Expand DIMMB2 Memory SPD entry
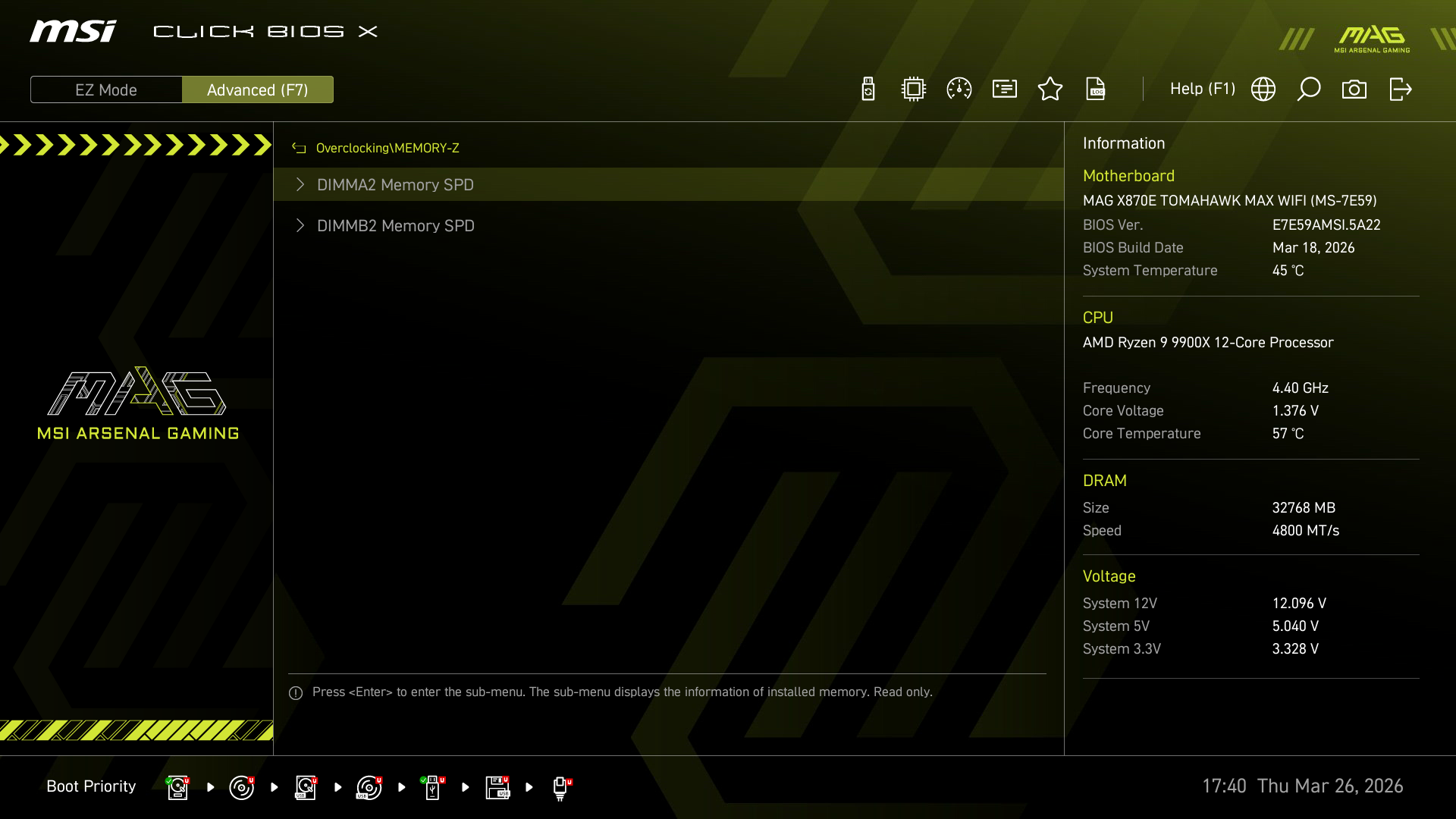The width and height of the screenshot is (1456, 819). pos(396,225)
